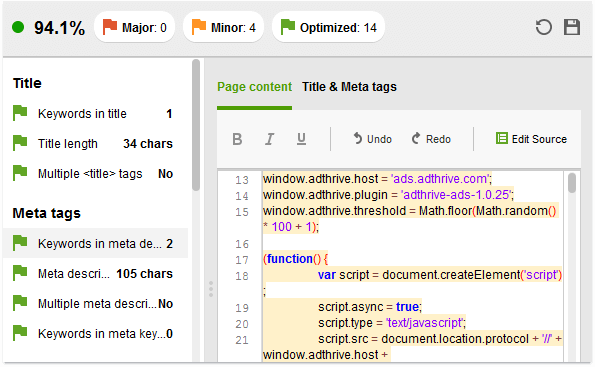Filter by Optimized: 14 items
Image resolution: width=595 pixels, height=367 pixels.
point(328,27)
